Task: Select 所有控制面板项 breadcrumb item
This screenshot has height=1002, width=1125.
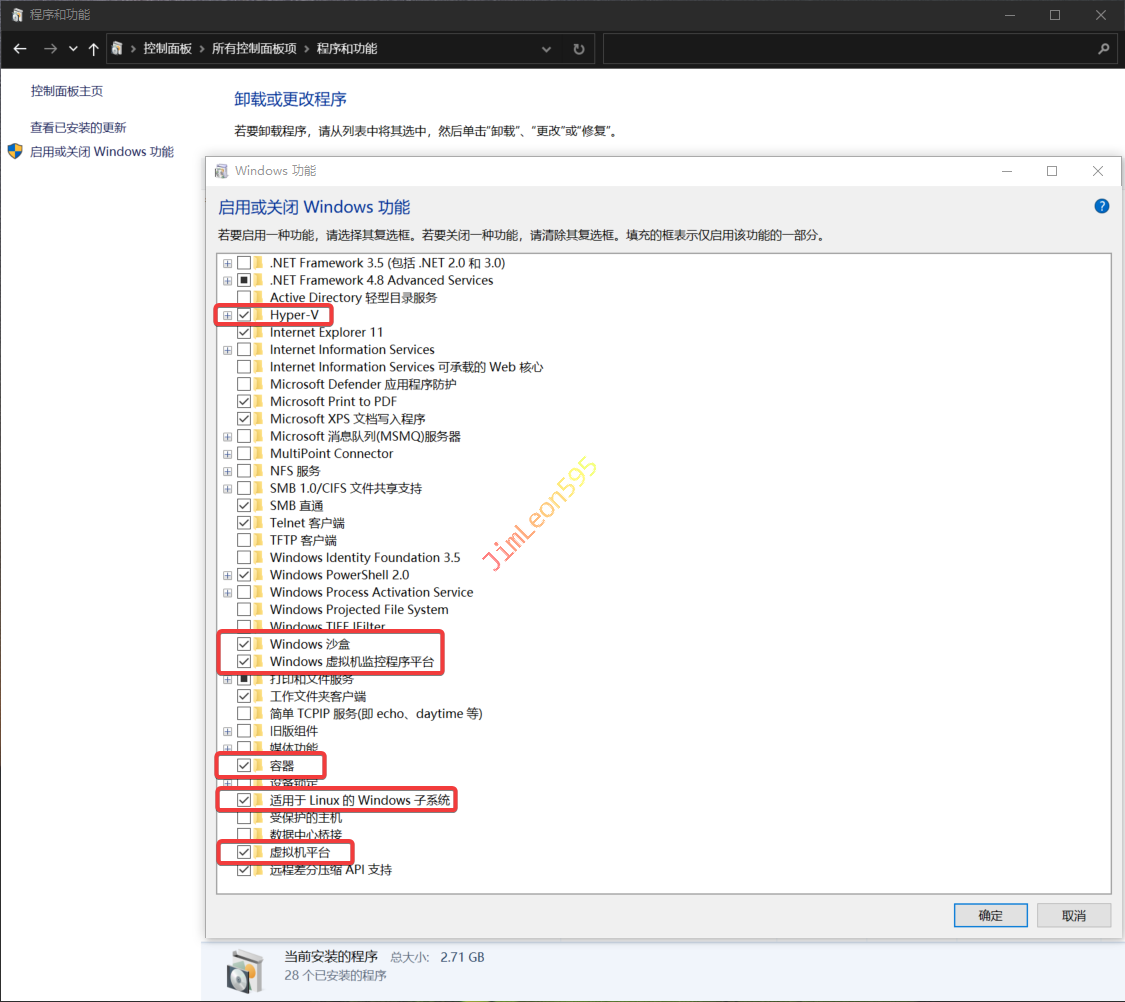Action: [254, 48]
